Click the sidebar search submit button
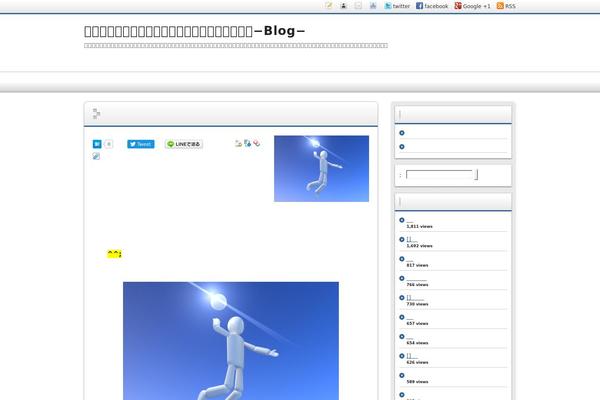 (476, 175)
